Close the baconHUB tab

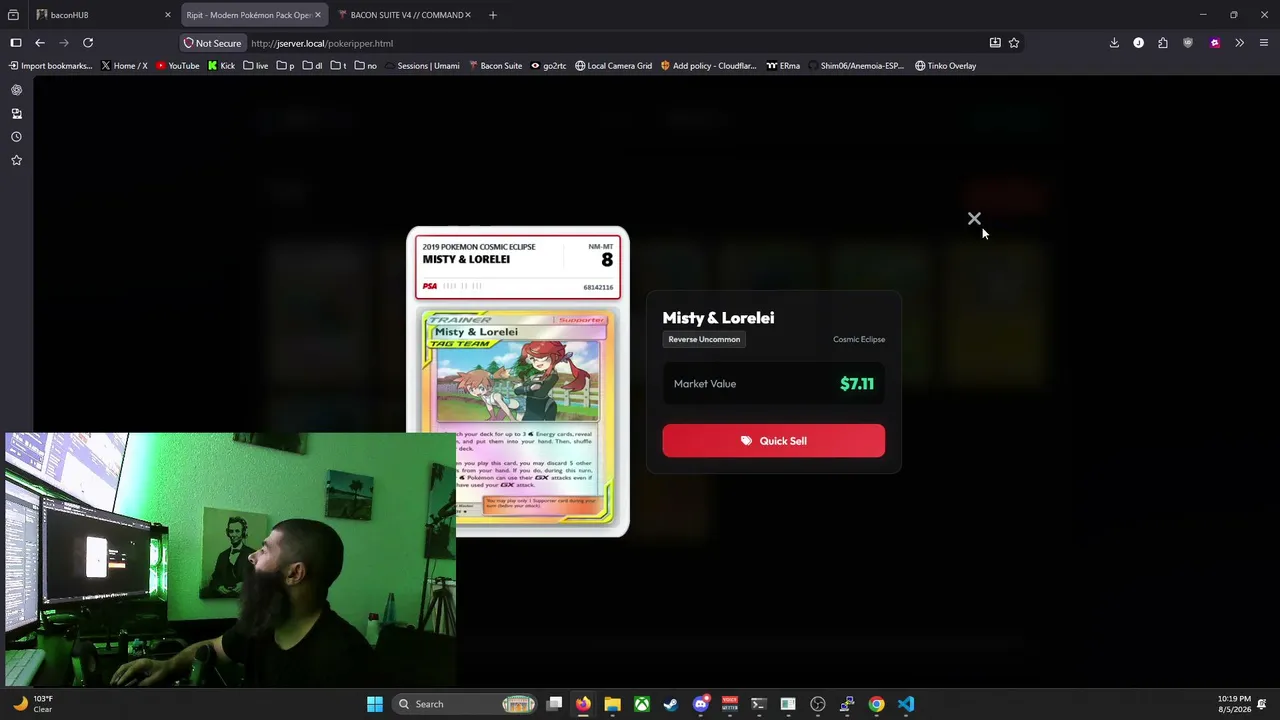coord(168,15)
